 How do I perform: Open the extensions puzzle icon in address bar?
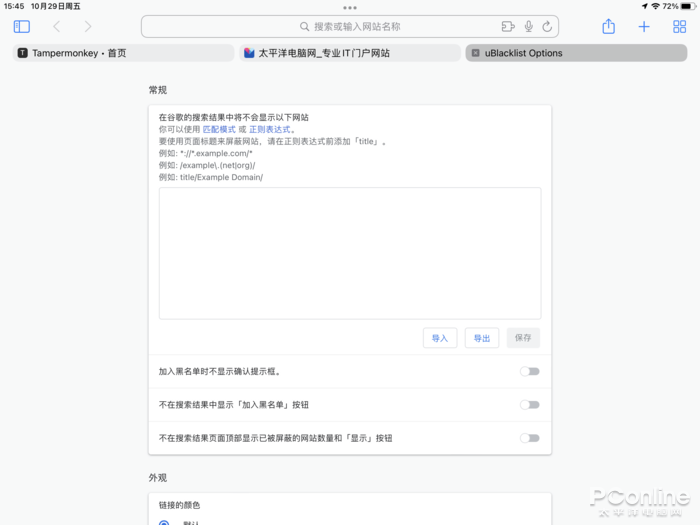coord(508,27)
